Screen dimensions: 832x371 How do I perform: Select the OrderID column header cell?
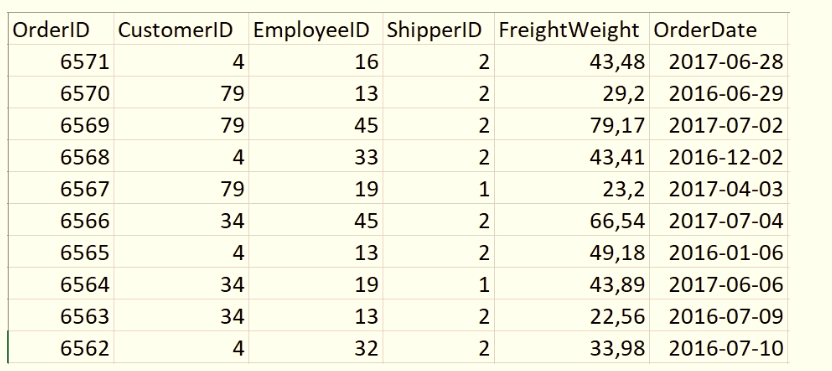[60, 30]
